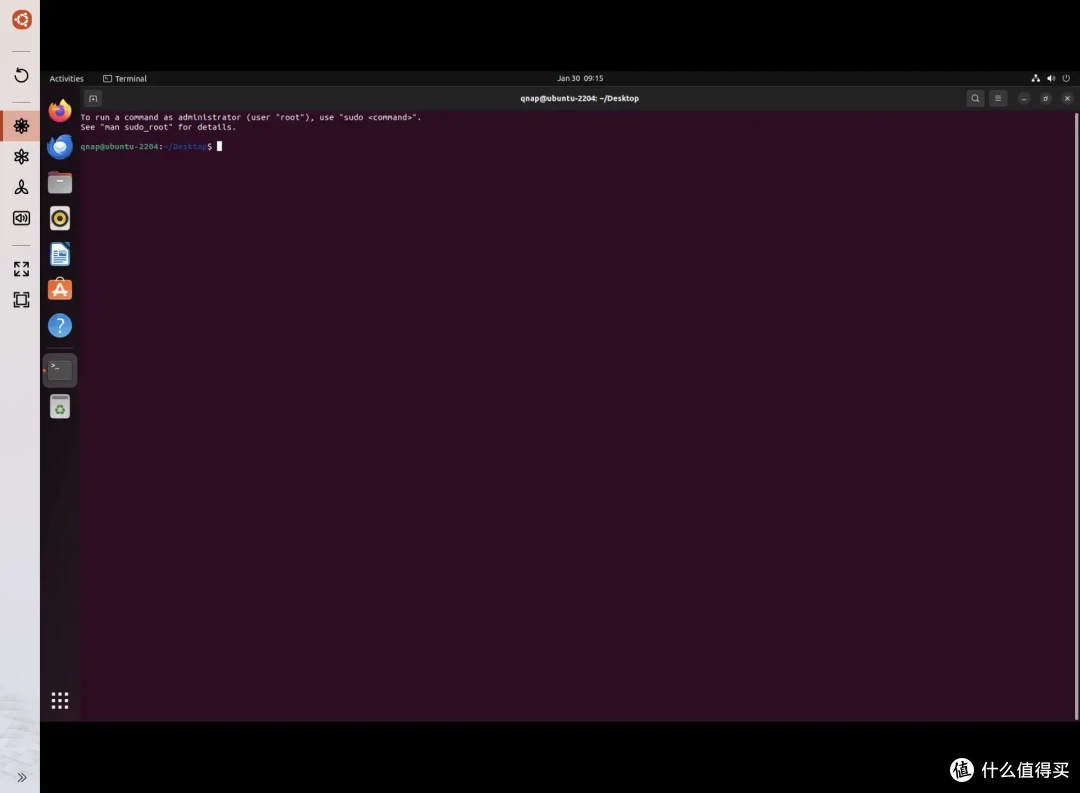
Task: Click the Show Applications grid button
Action: click(x=59, y=700)
